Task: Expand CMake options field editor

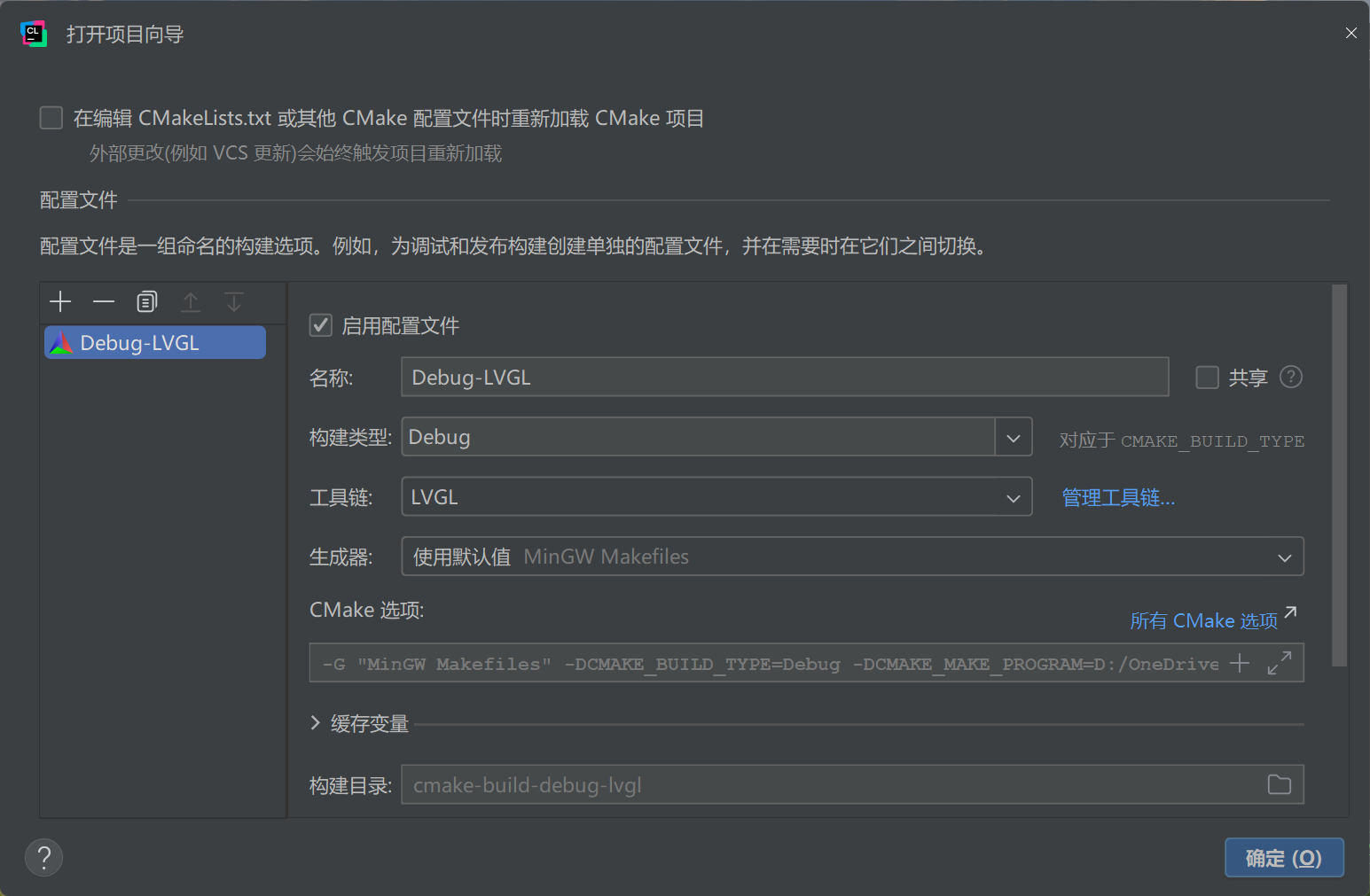Action: point(1280,663)
